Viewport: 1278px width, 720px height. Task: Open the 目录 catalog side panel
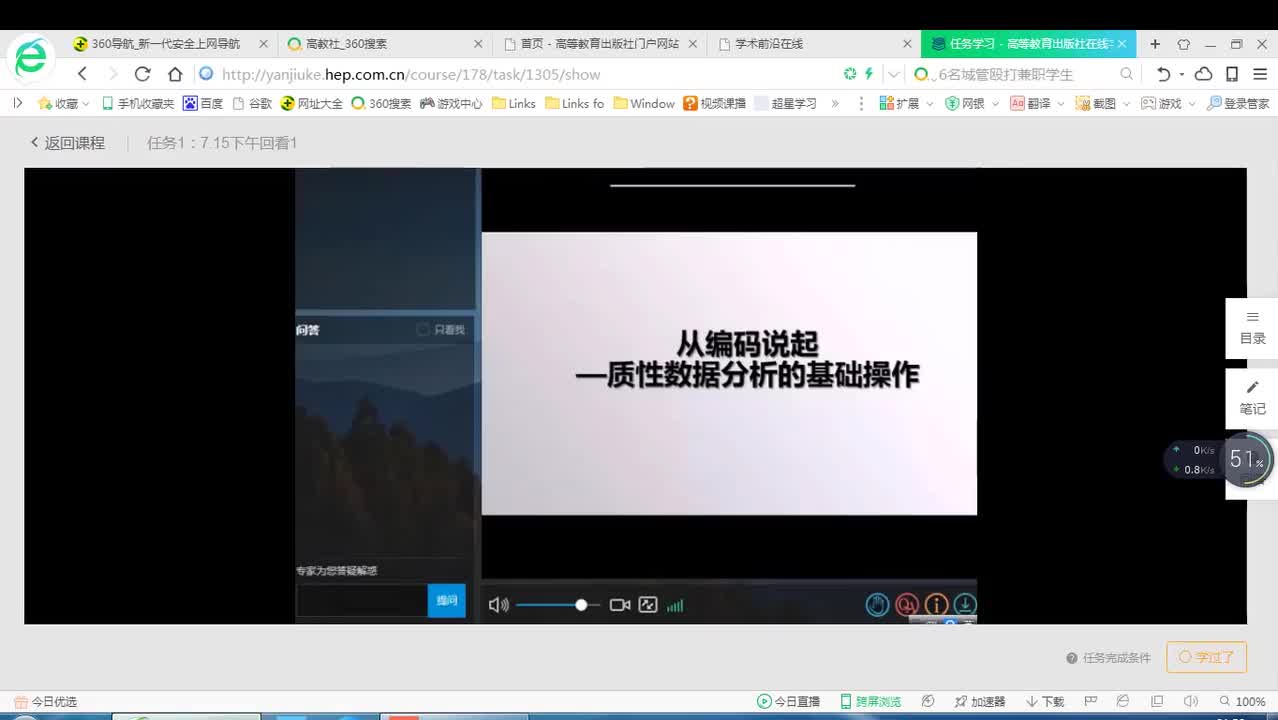[x=1252, y=328]
